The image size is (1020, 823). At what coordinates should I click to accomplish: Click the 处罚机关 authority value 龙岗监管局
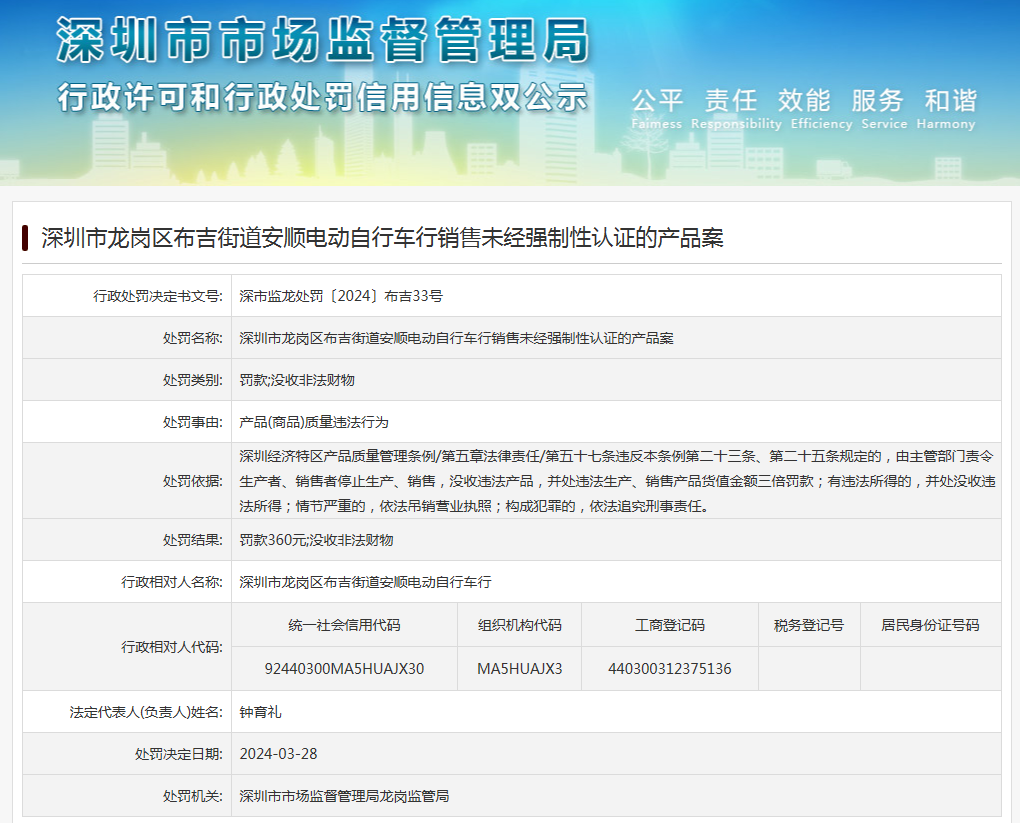344,796
